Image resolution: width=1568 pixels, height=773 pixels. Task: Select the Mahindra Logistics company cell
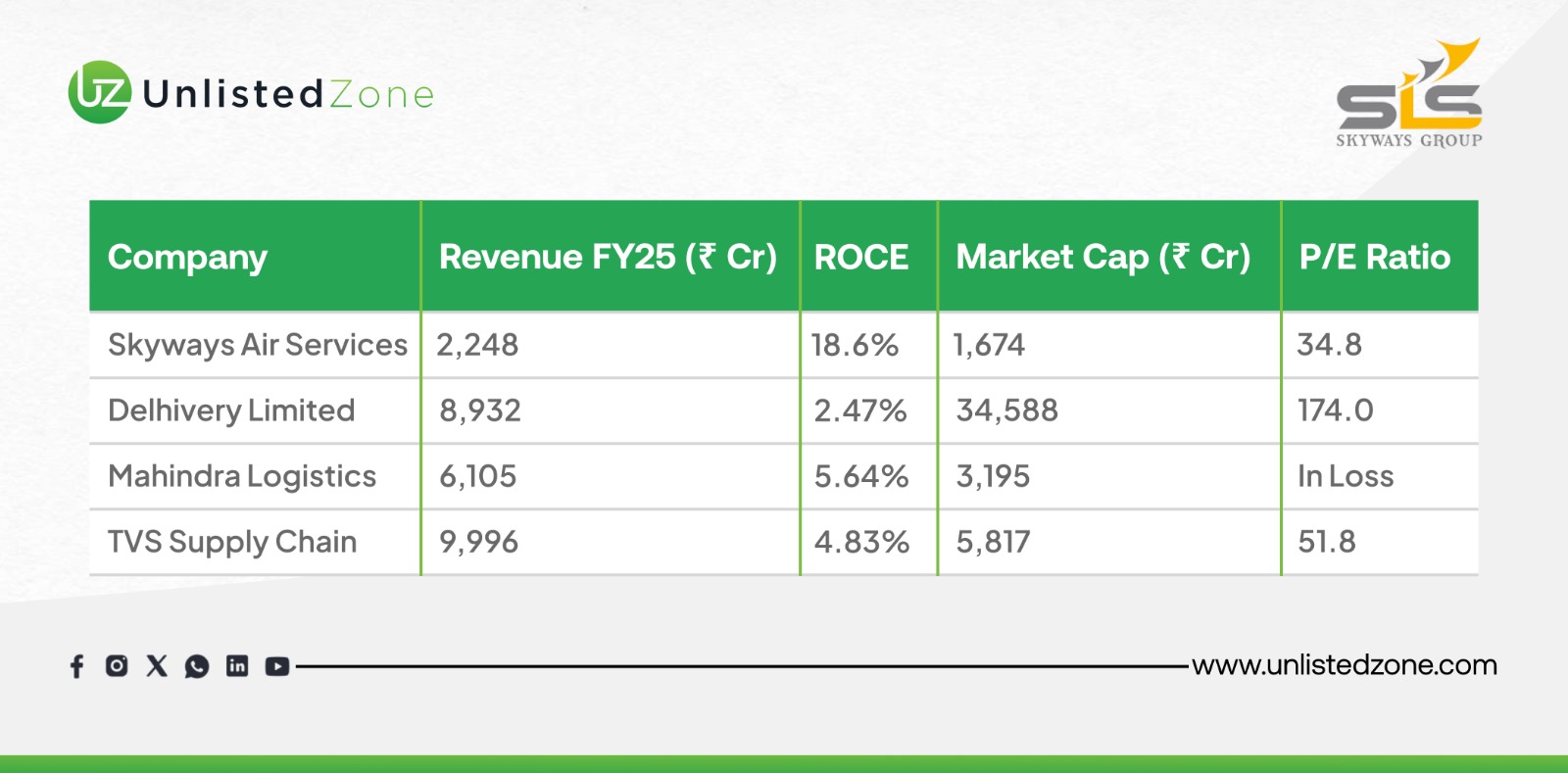pos(242,476)
